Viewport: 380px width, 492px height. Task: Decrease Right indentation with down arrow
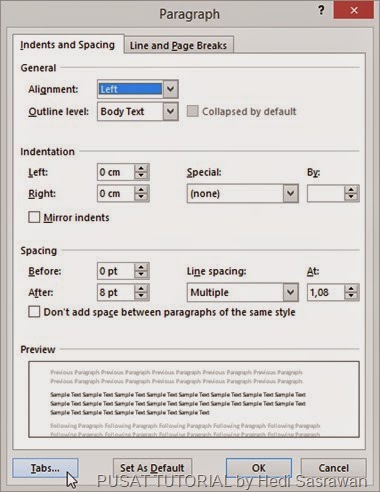[x=141, y=197]
